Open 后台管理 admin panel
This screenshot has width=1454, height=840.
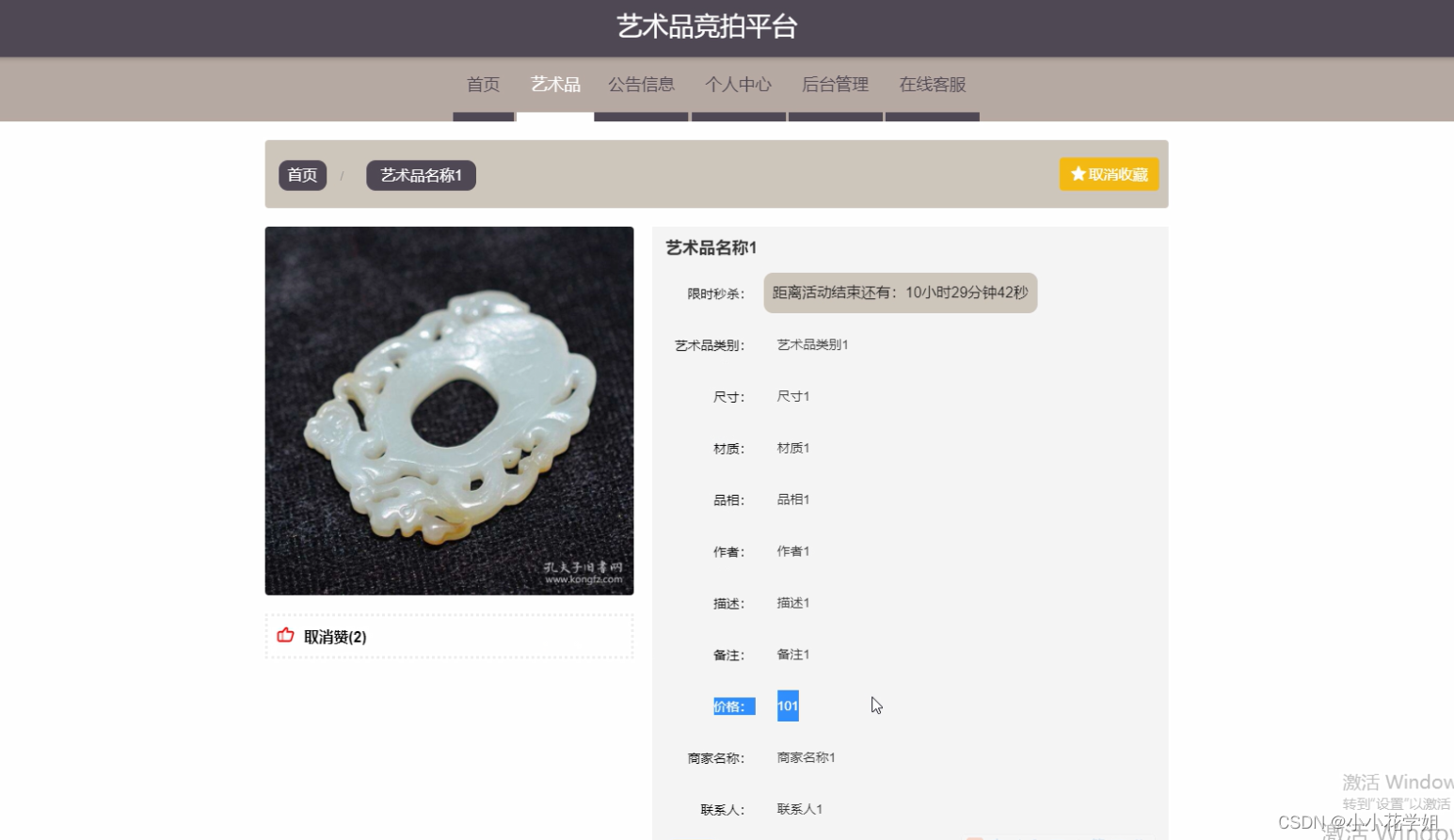835,84
